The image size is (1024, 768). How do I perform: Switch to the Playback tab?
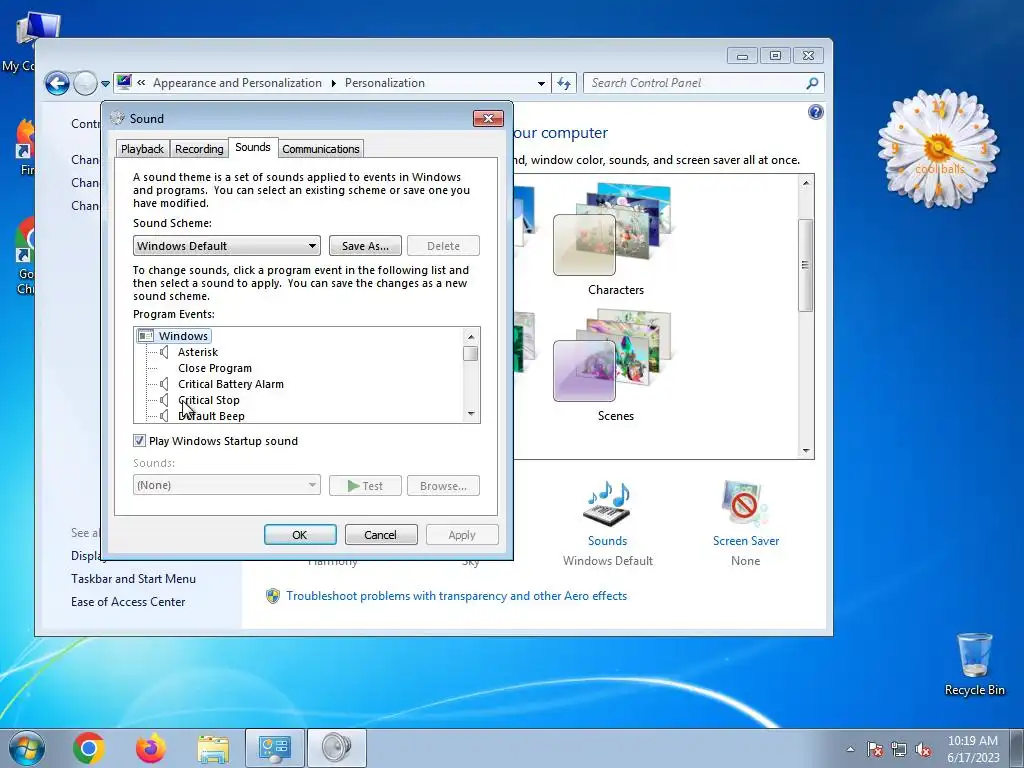pos(142,149)
